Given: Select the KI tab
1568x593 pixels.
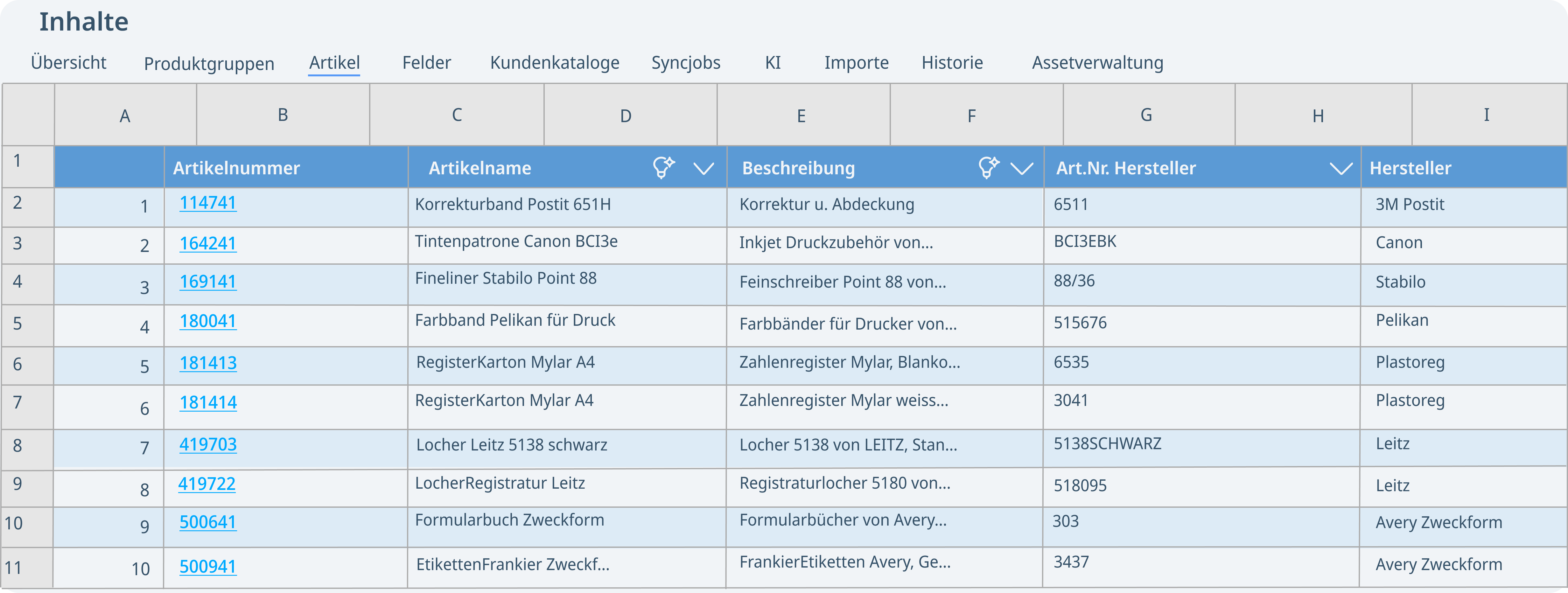Looking at the screenshot, I should 773,63.
